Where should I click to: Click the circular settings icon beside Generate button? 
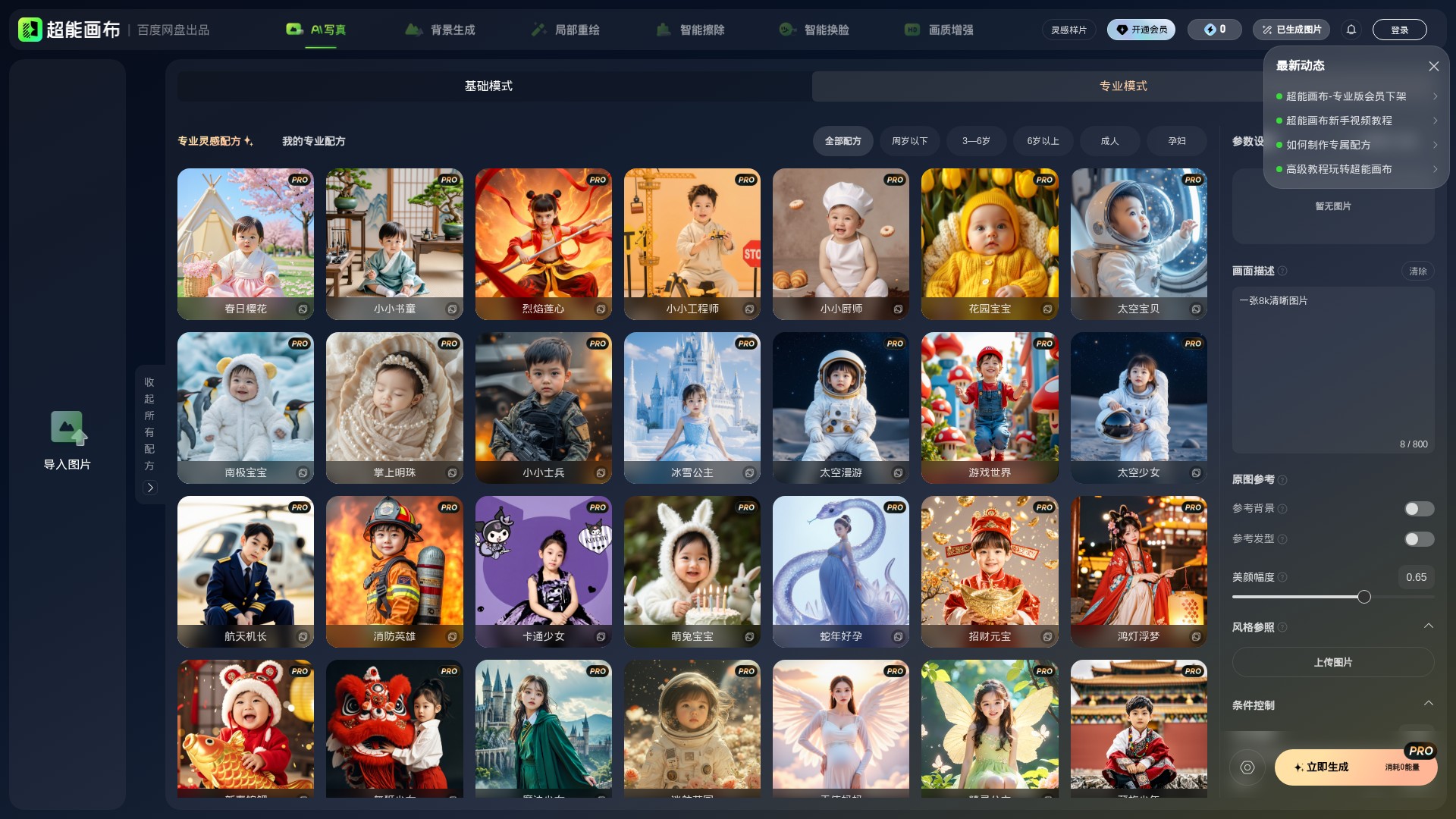point(1247,767)
